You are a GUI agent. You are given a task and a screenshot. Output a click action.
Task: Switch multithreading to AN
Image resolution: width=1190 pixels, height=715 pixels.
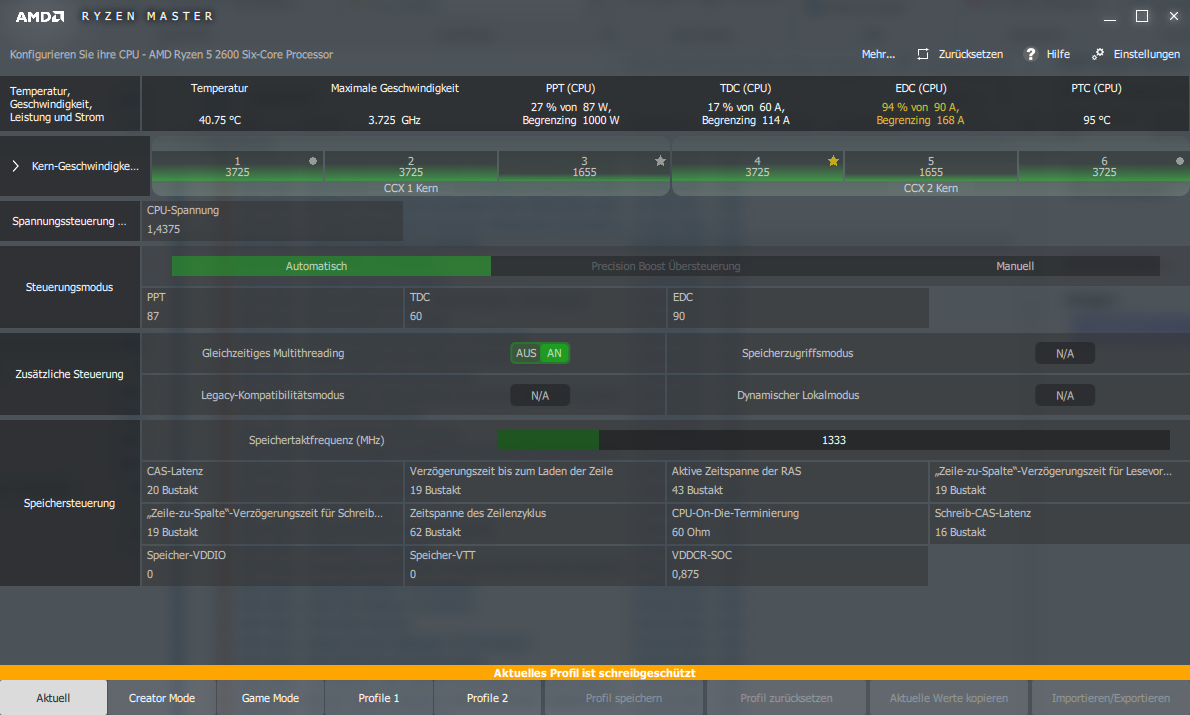tap(555, 353)
